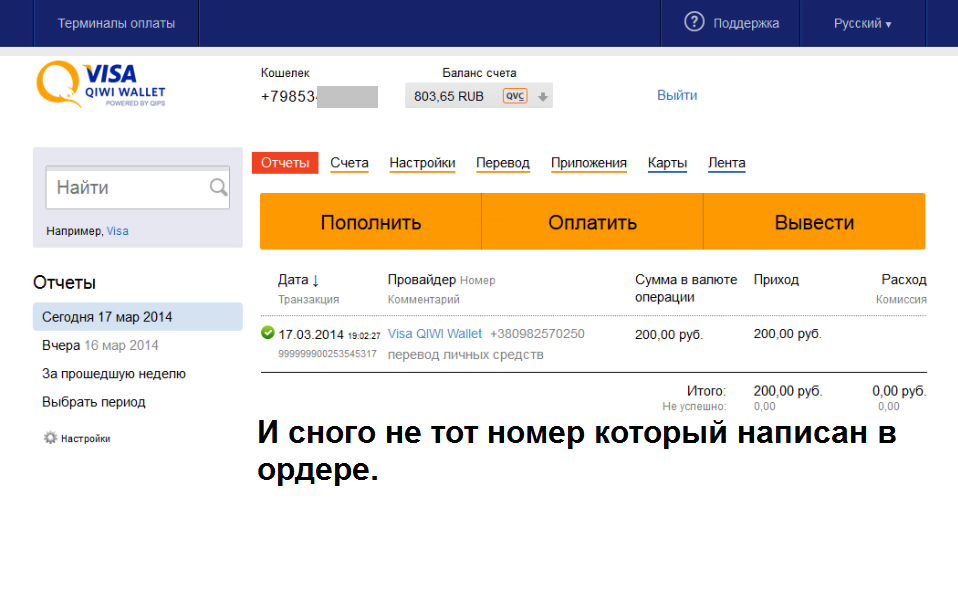Viewport: 958px width, 608px height.
Task: Click the Оплатить button
Action: 592,222
